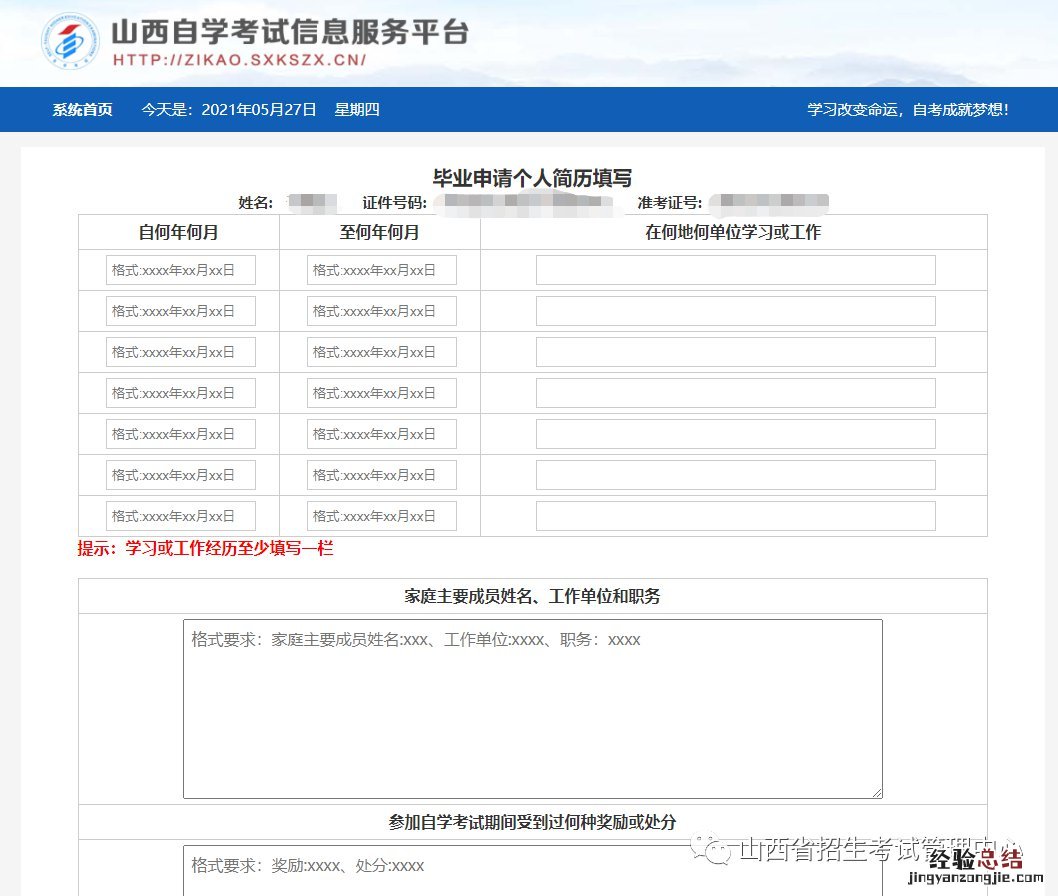1058x896 pixels.
Task: Click the HTTP://ZIKAO.SXKSZX.CN/ URL text
Action: click(x=239, y=60)
